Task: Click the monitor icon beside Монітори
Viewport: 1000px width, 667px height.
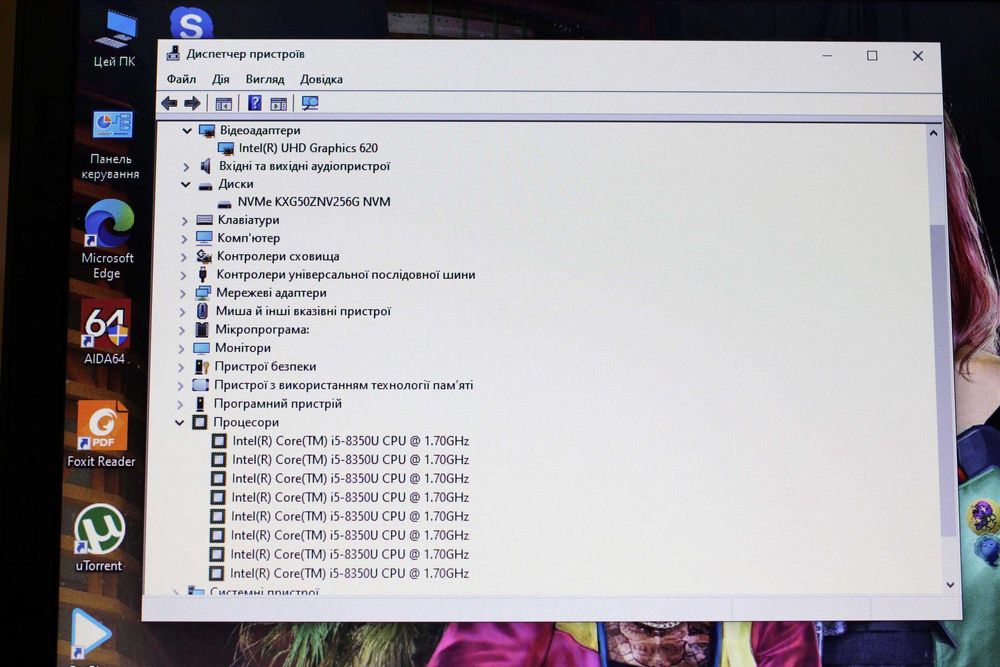Action: [x=201, y=348]
